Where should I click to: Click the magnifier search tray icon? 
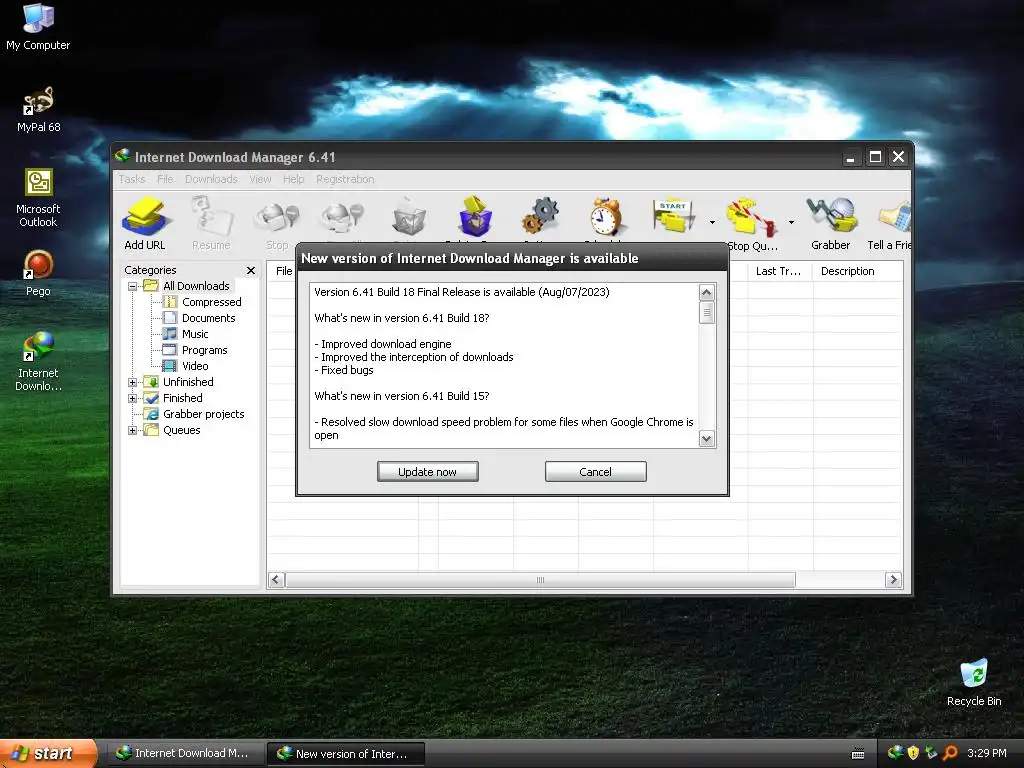pyautogui.click(x=950, y=753)
